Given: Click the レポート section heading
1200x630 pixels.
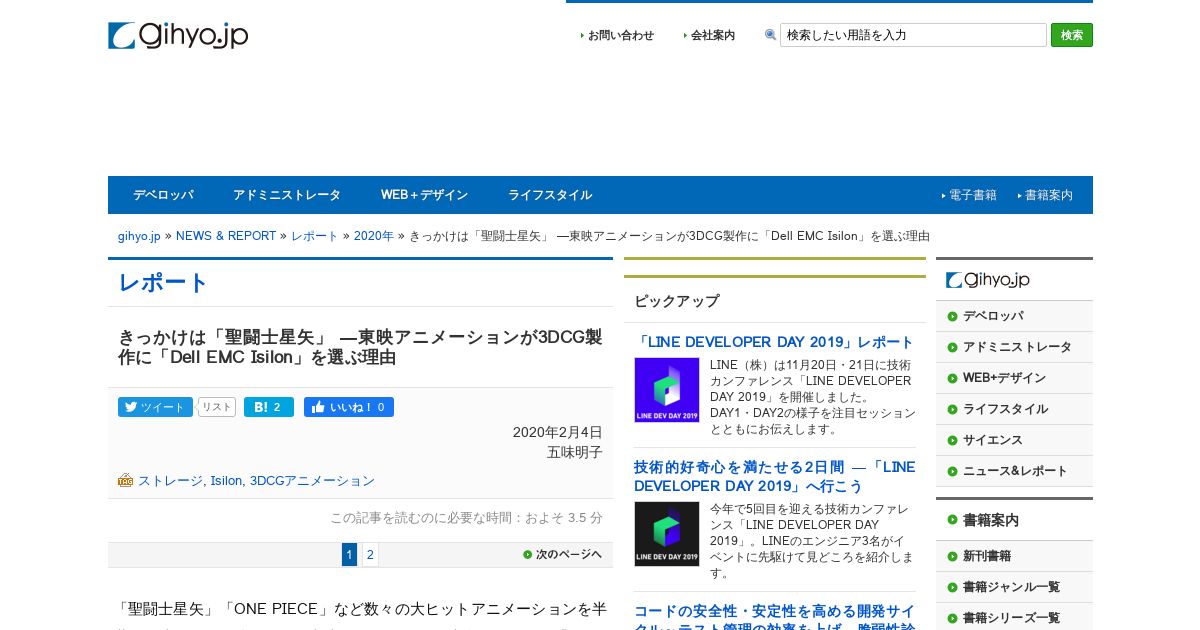Looking at the screenshot, I should pos(163,283).
